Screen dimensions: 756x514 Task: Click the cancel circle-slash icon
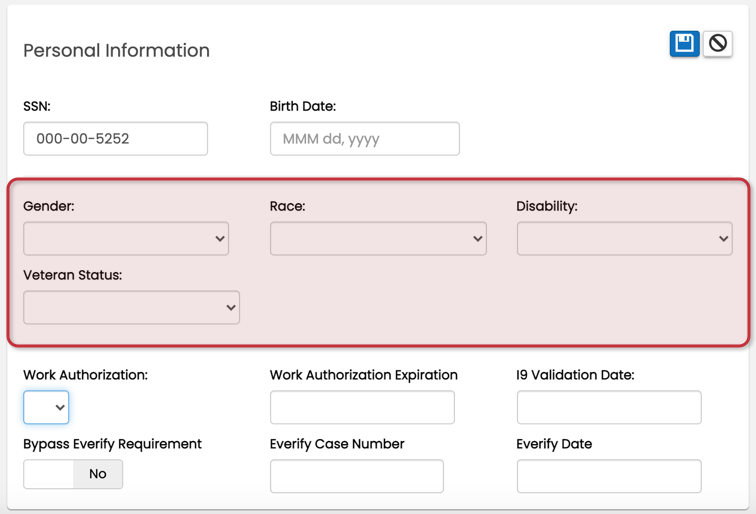point(718,44)
